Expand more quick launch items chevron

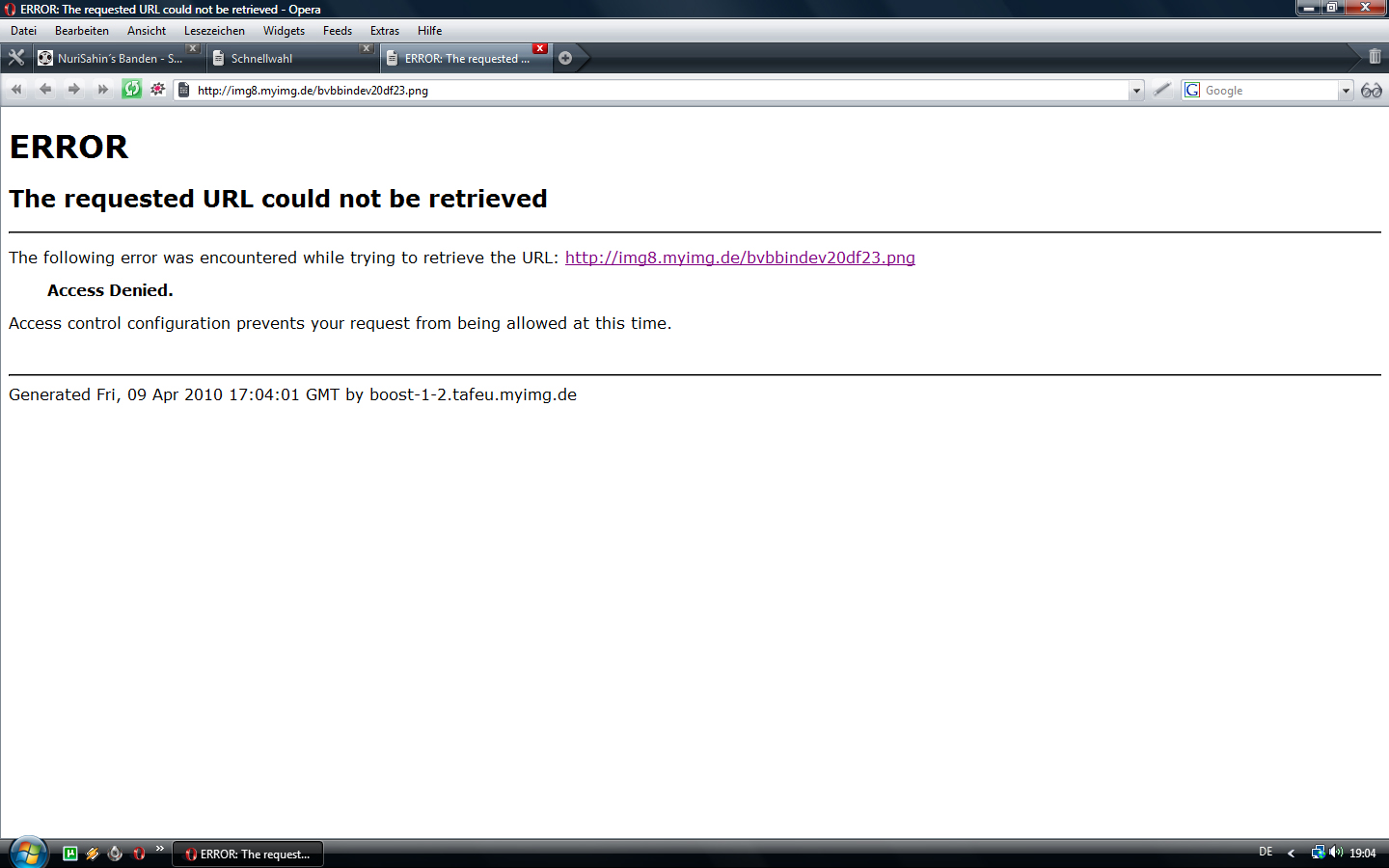click(160, 849)
